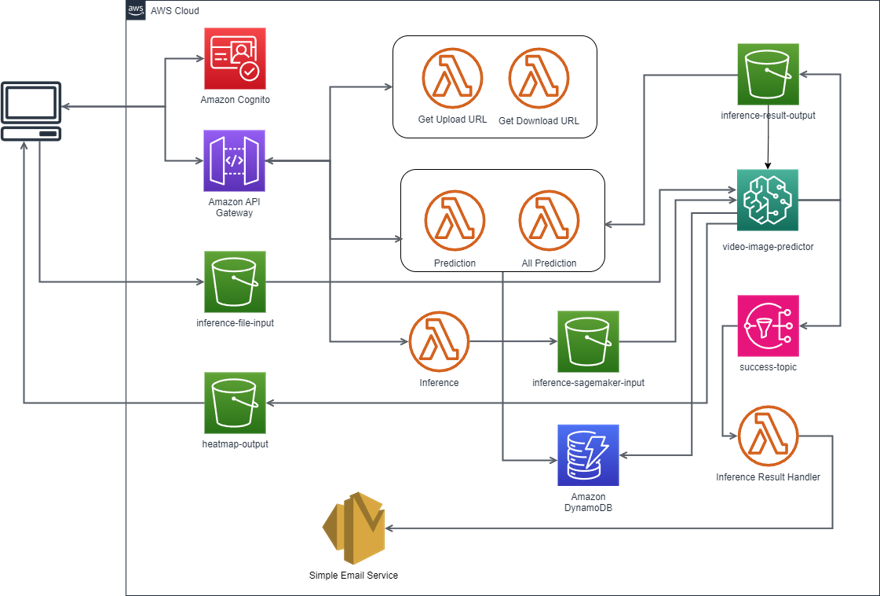Select the 'Amazon API Gateway' label

[234, 207]
